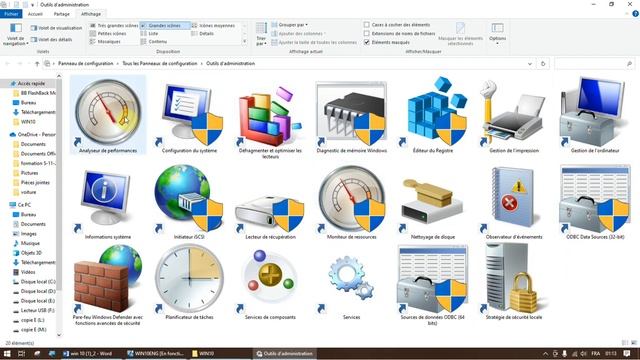
Task: Switch to large icons view status button
Action: click(x=634, y=343)
